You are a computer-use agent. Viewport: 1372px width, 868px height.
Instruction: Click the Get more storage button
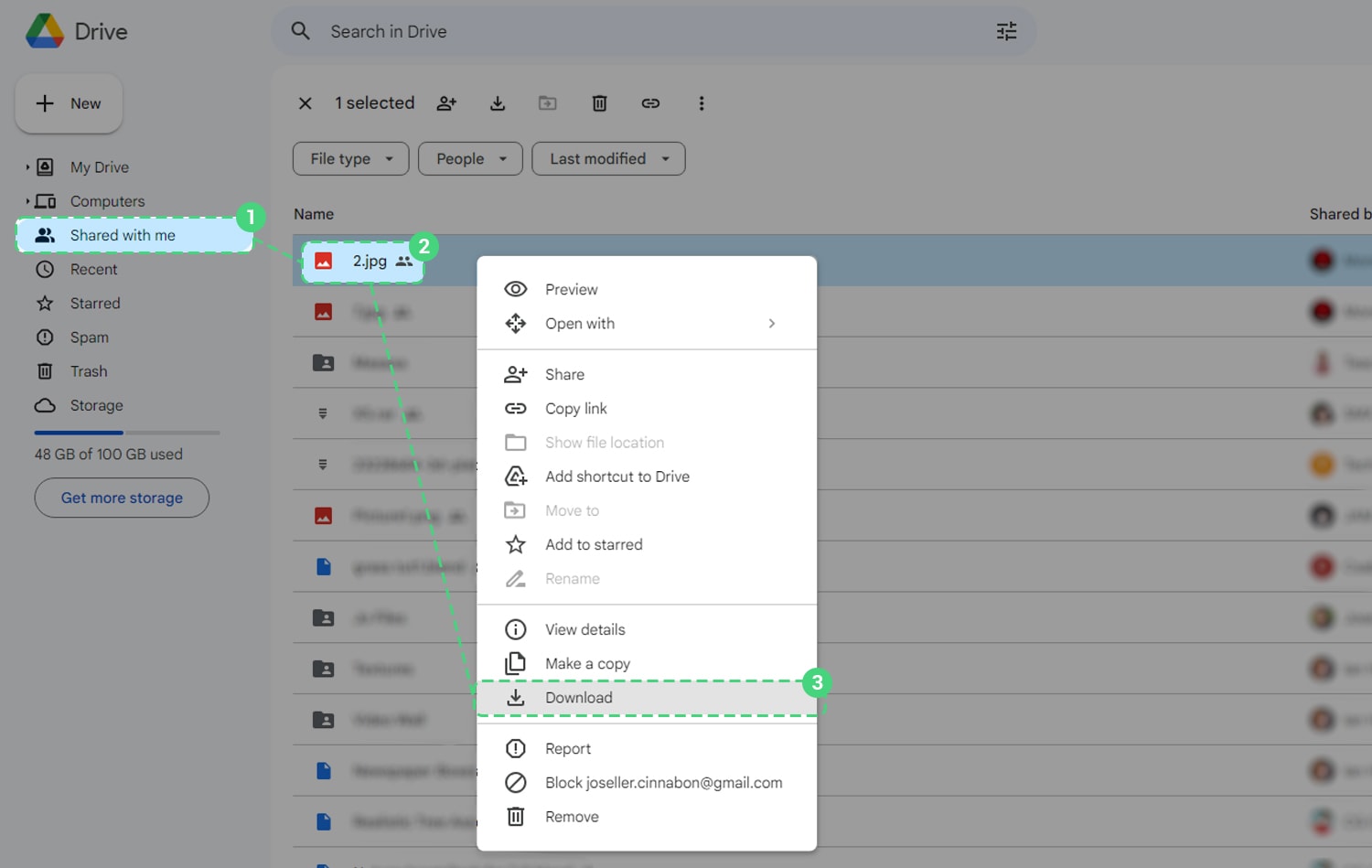click(x=121, y=498)
